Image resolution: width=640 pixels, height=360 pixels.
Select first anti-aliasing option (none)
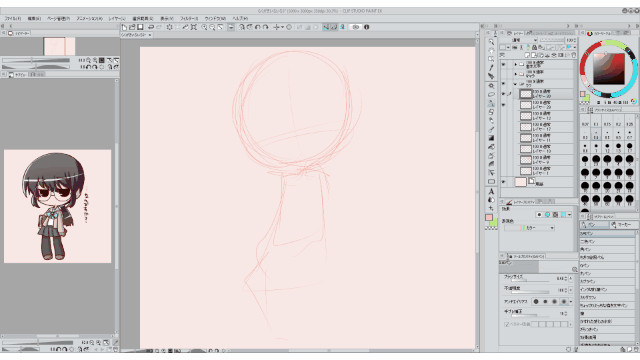click(x=536, y=302)
